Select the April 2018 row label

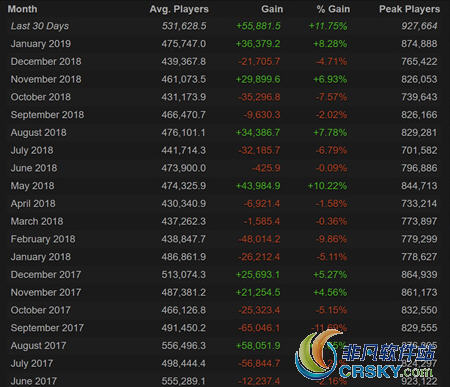click(x=33, y=204)
